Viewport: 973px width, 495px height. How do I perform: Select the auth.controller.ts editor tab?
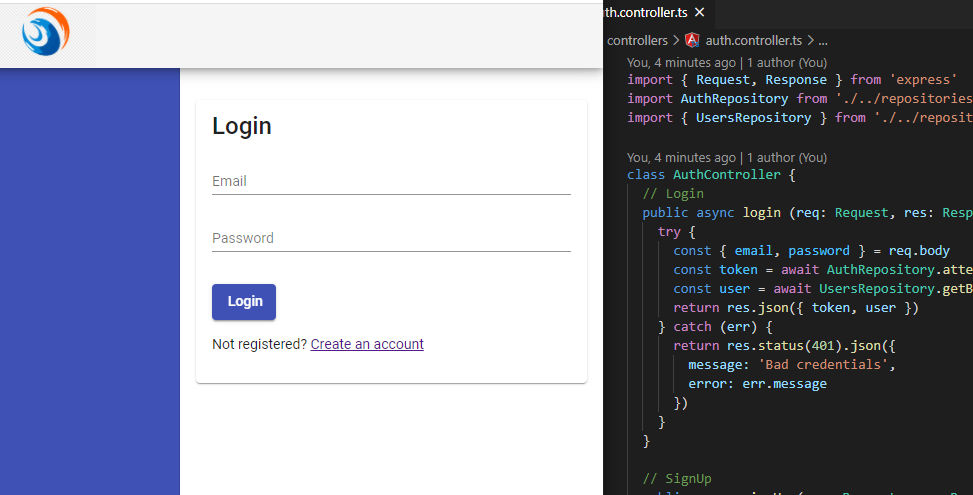point(646,13)
